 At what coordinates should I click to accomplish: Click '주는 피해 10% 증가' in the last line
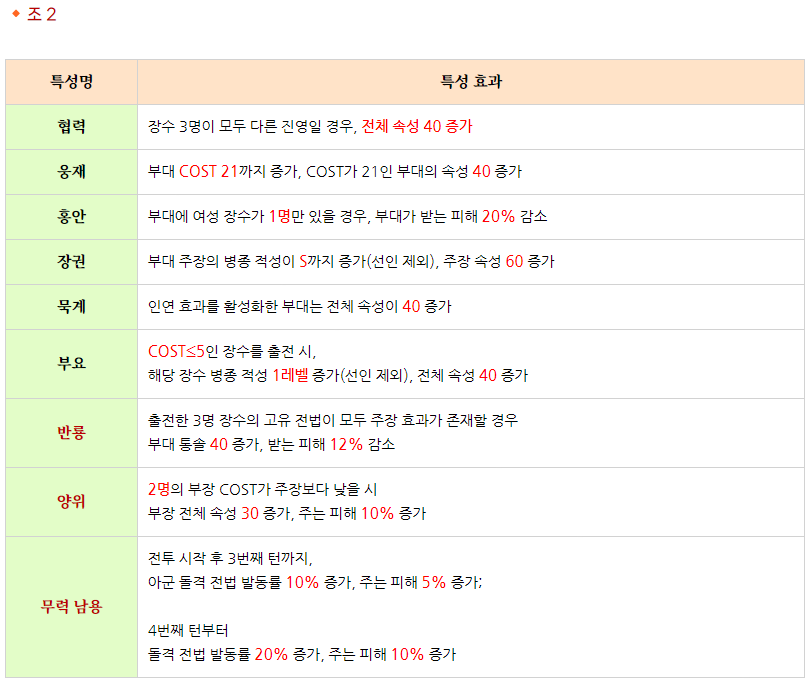[x=392, y=655]
